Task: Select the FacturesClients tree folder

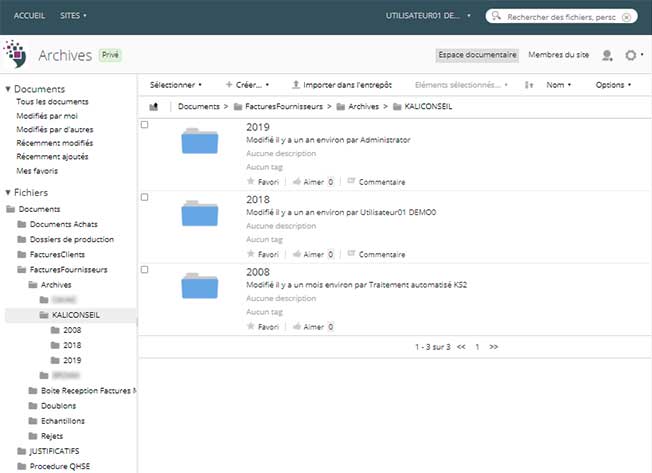Action: click(x=57, y=255)
